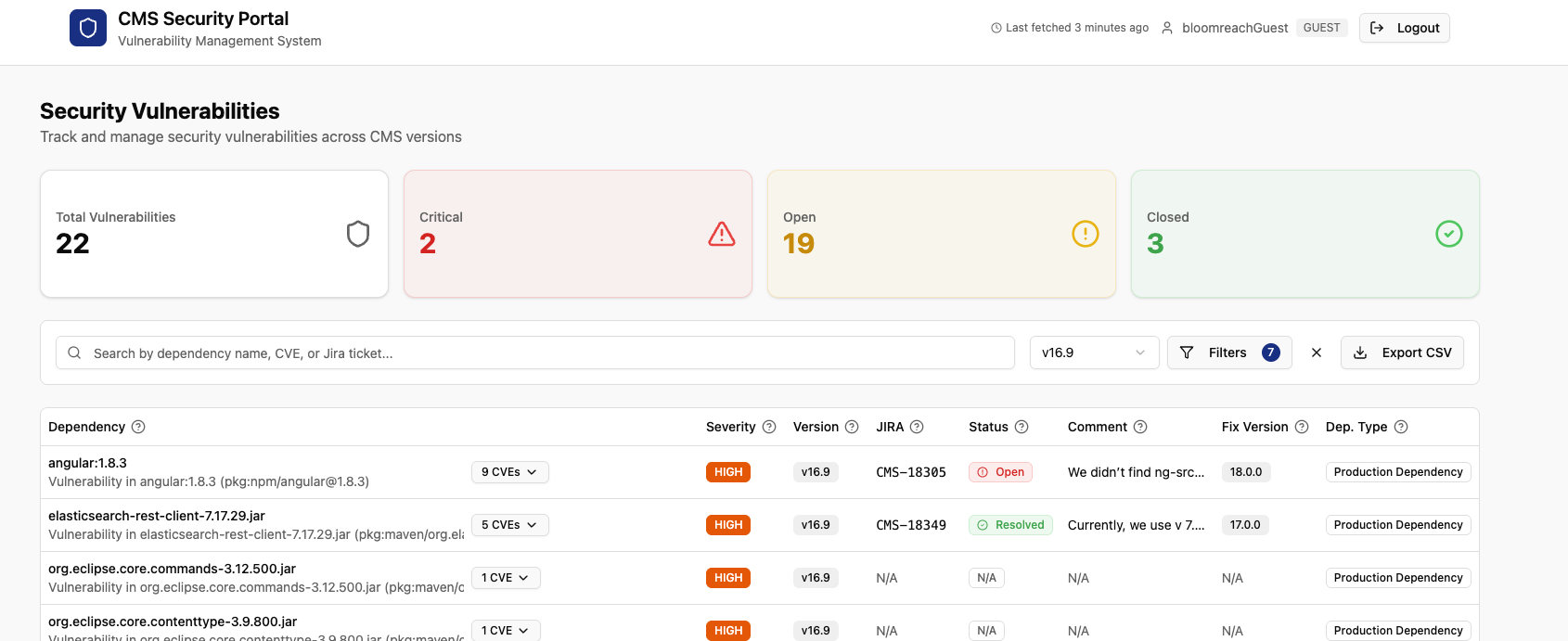
Task: Click help icon next to Severity header
Action: pos(769,427)
